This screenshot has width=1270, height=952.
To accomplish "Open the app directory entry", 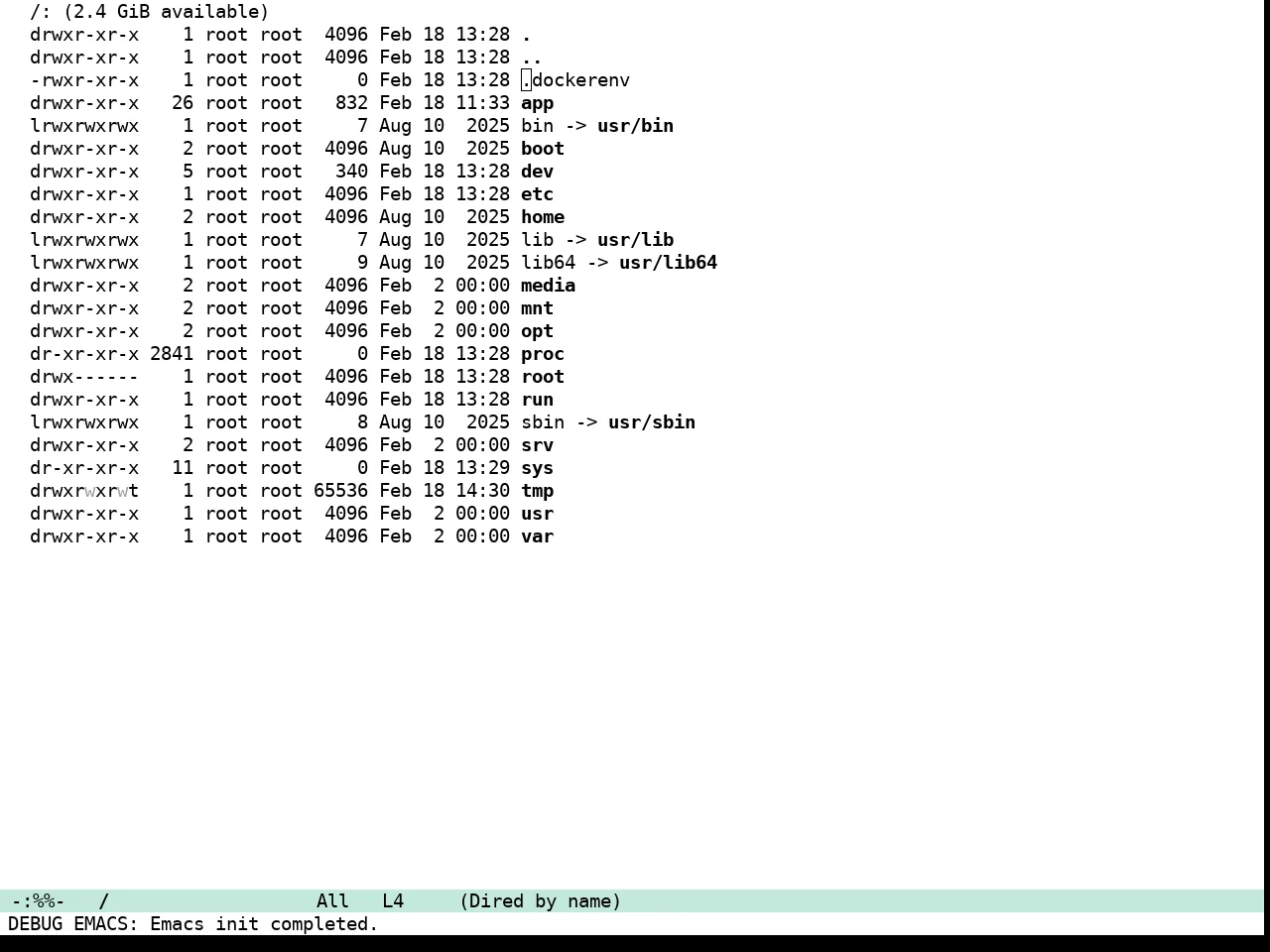I will click(537, 103).
